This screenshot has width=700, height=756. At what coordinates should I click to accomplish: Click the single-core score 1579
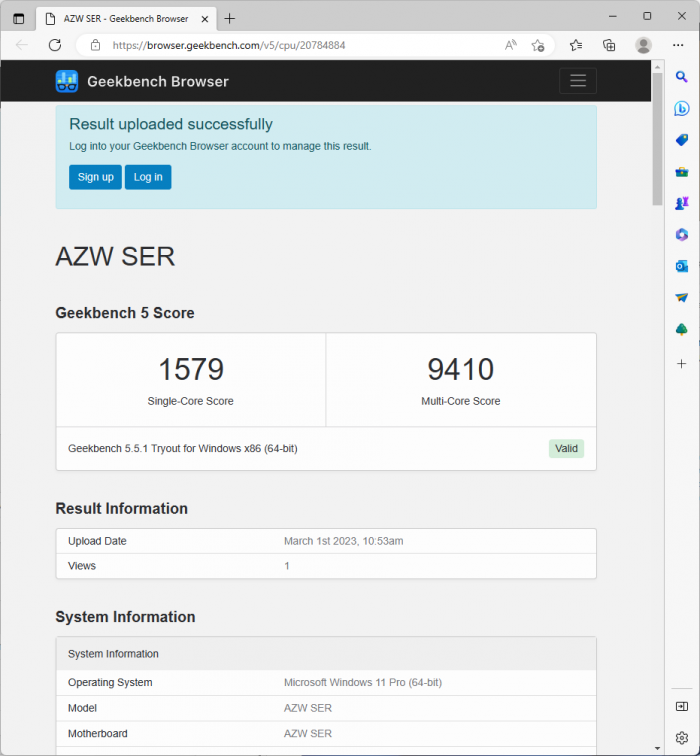pyautogui.click(x=191, y=369)
